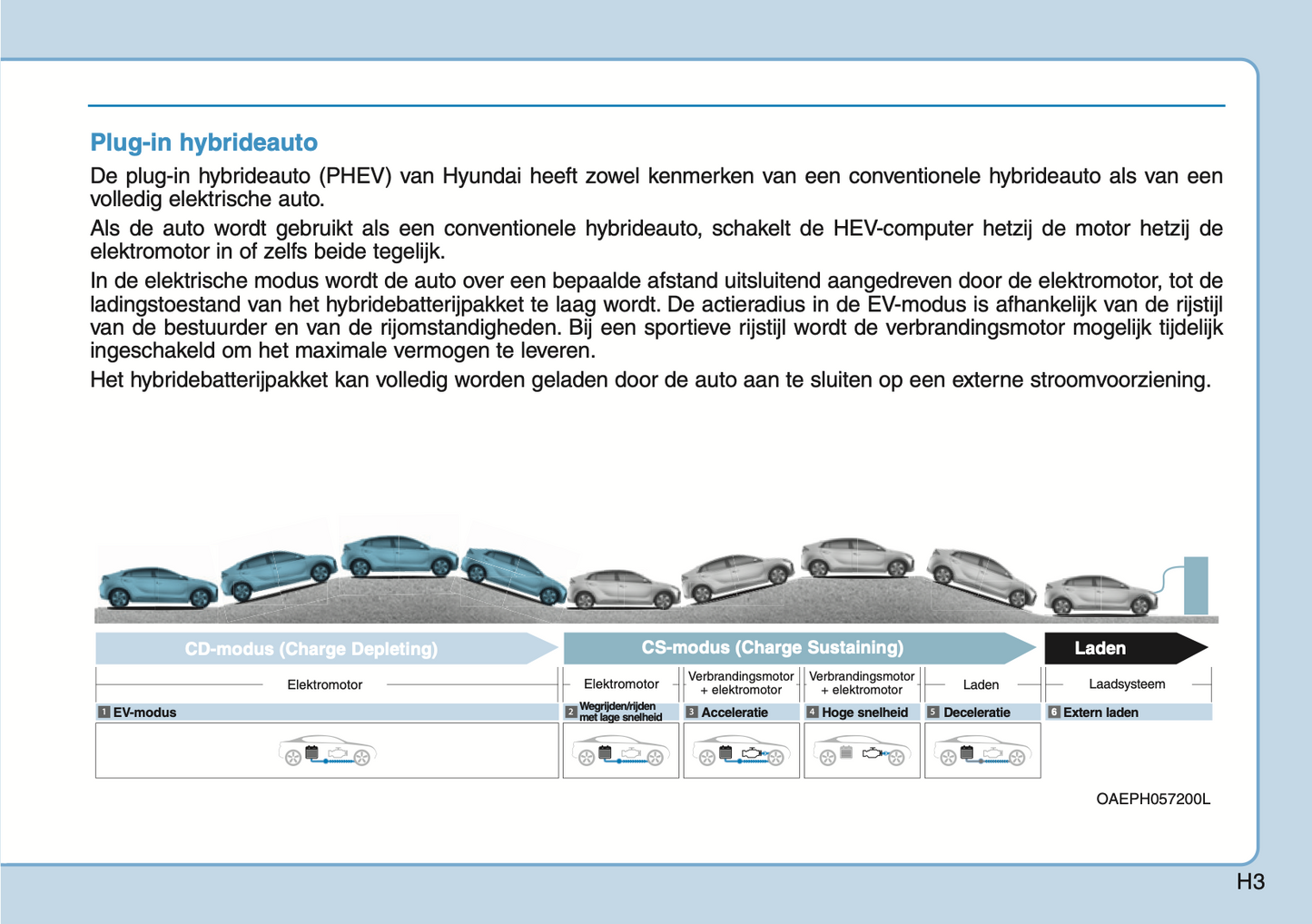Viewport: 1312px width, 924px height.
Task: Click the powertrain diagram under Acceleratie
Action: coord(741,752)
